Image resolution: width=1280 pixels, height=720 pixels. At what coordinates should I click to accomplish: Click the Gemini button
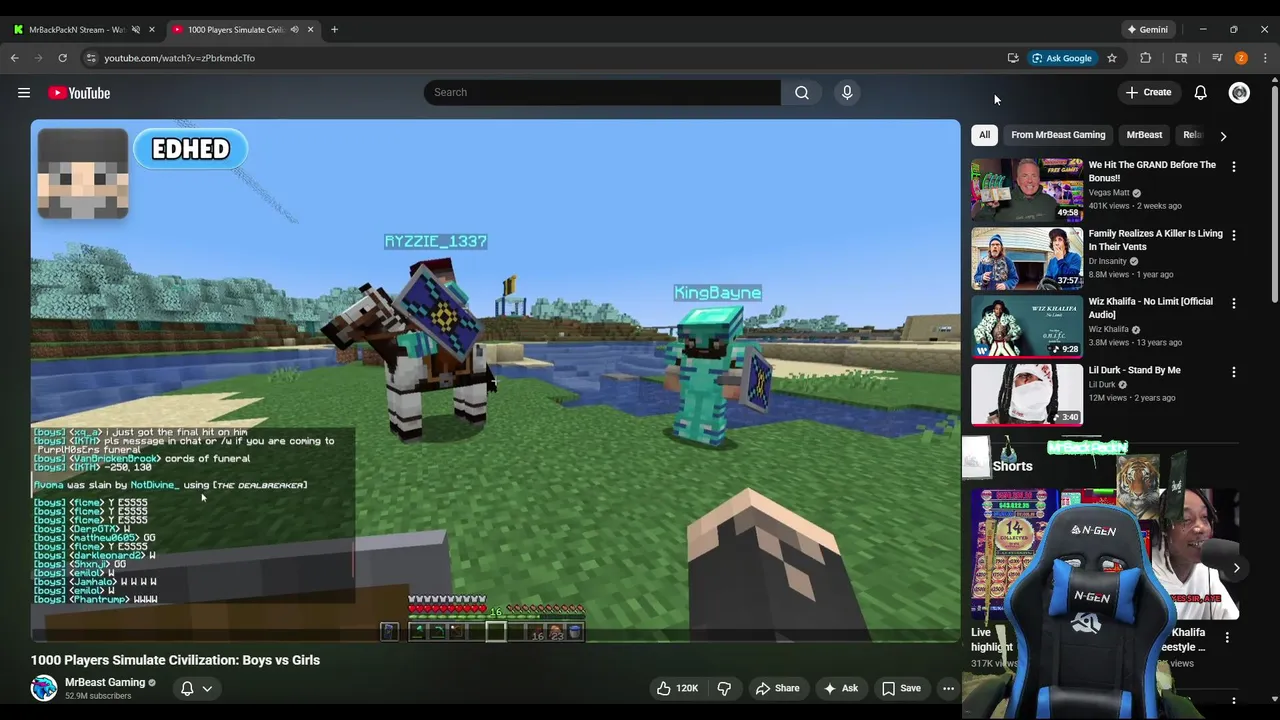[x=1147, y=29]
